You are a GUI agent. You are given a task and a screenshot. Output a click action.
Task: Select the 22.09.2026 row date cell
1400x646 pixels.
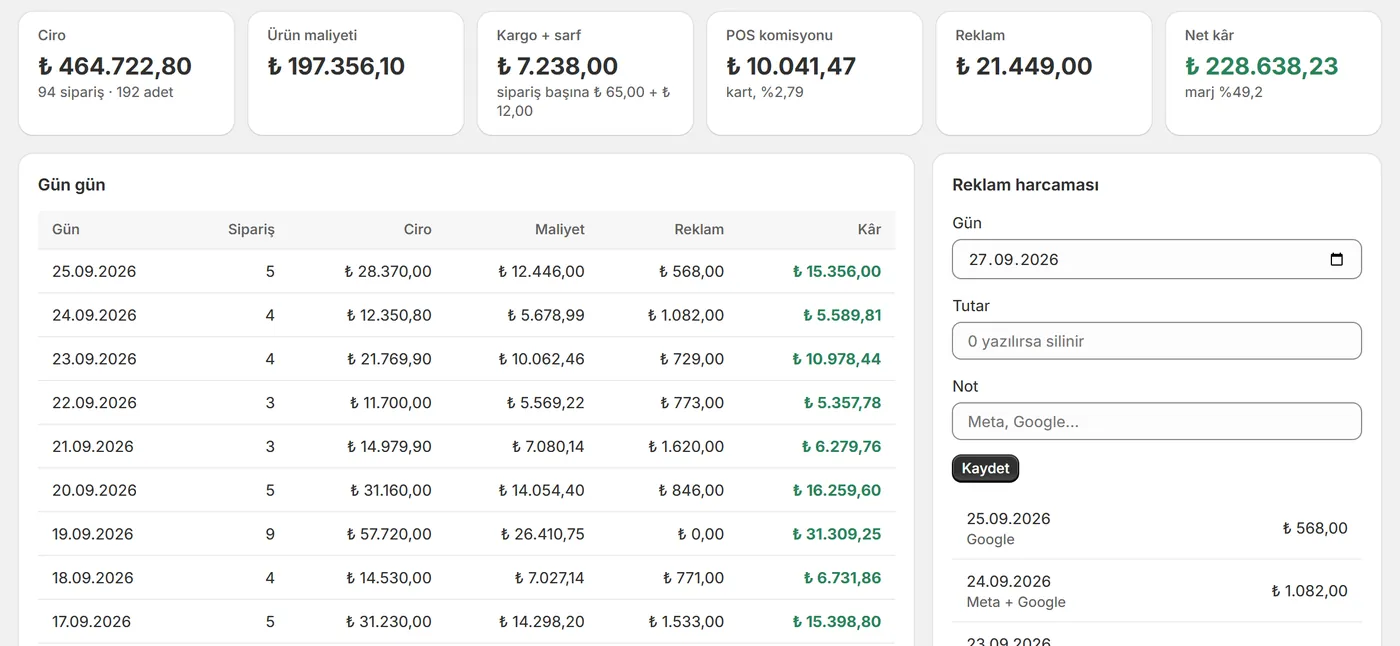pyautogui.click(x=94, y=403)
